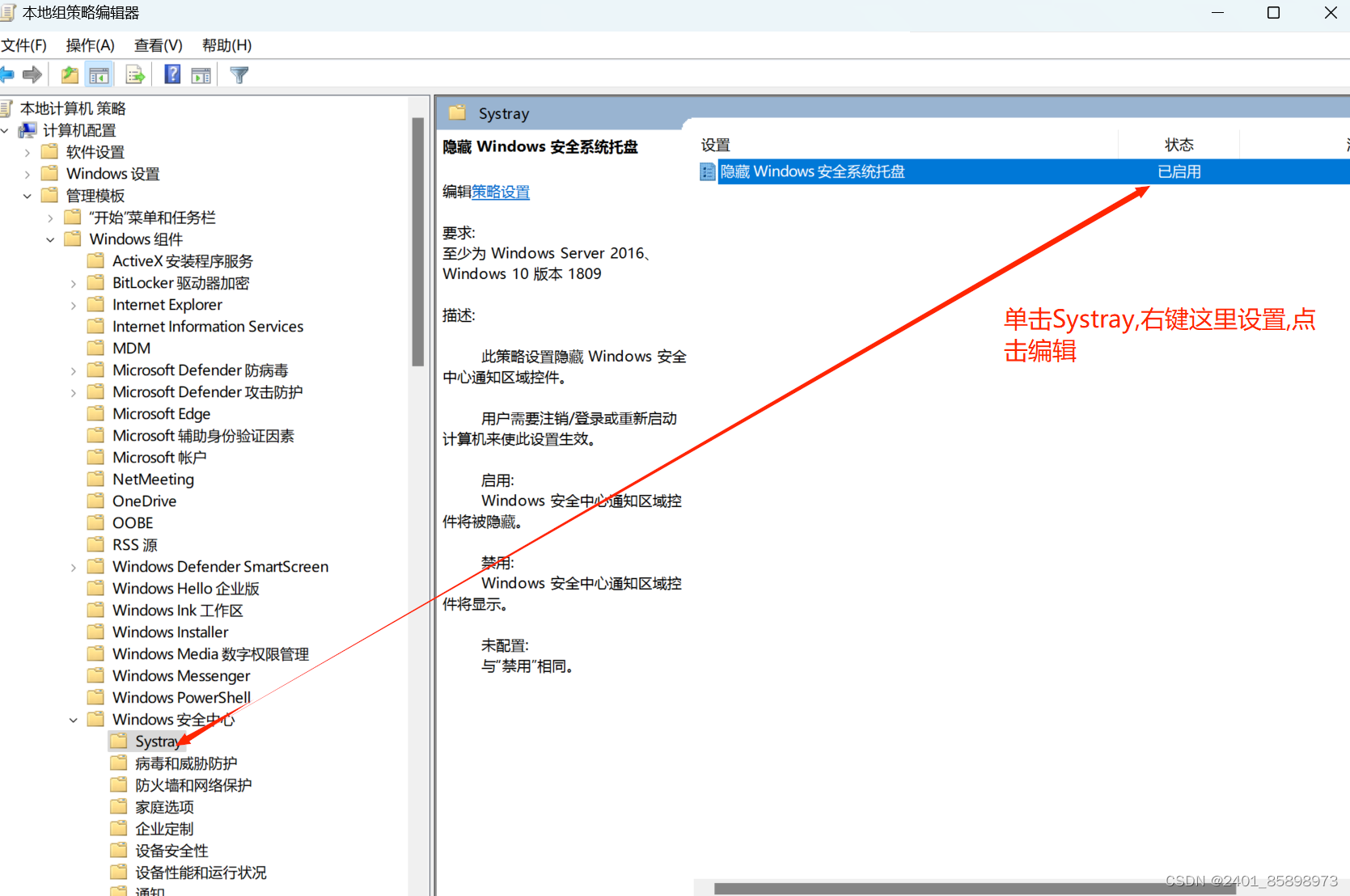Toggle the Show/Hide Console Tree icon
The height and width of the screenshot is (896, 1350).
(99, 75)
